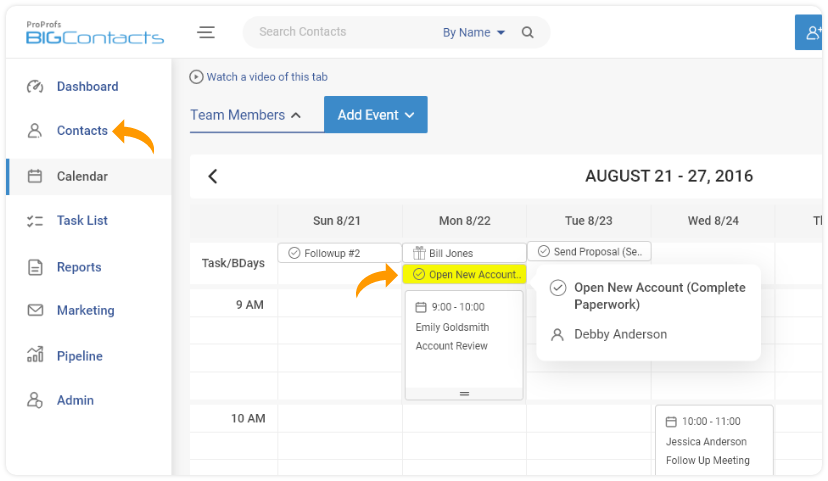This screenshot has width=828, height=481.
Task: Click the Pipeline chart icon
Action: click(x=35, y=355)
